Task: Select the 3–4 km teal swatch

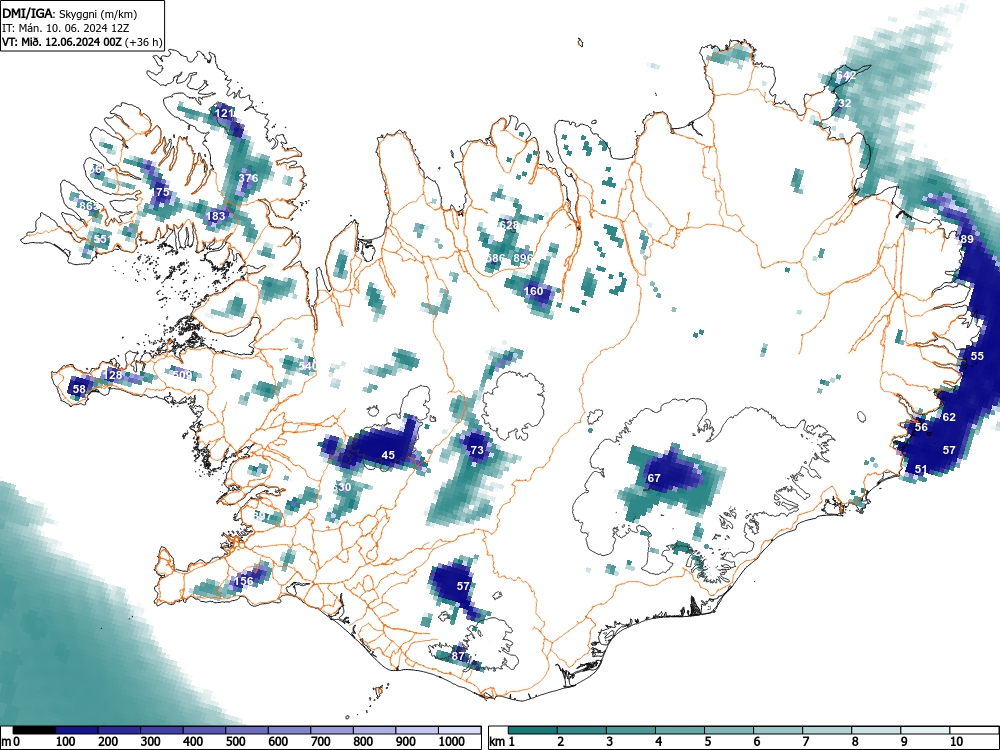Action: click(x=631, y=730)
